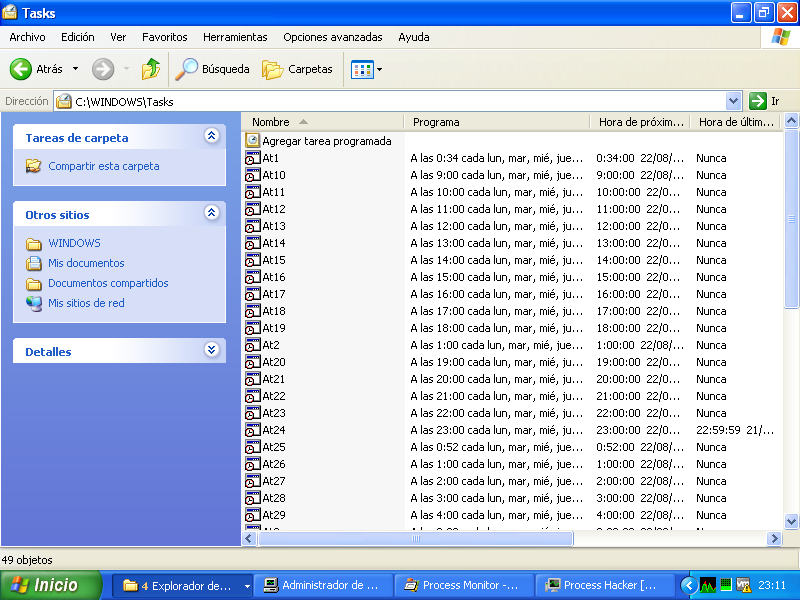Select the At1 scheduled task icon
The height and width of the screenshot is (600, 800).
[253, 158]
